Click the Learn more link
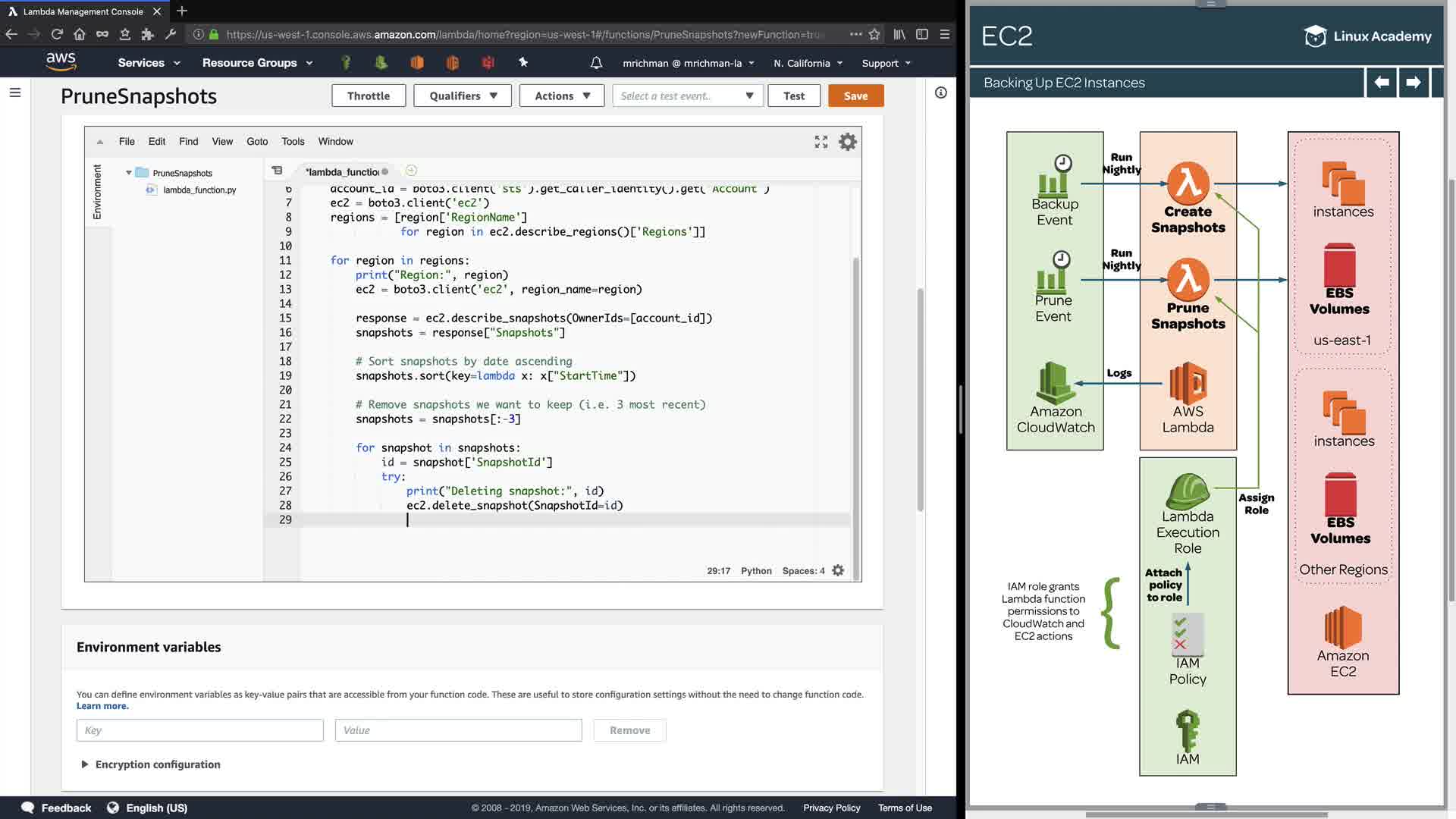 102,706
